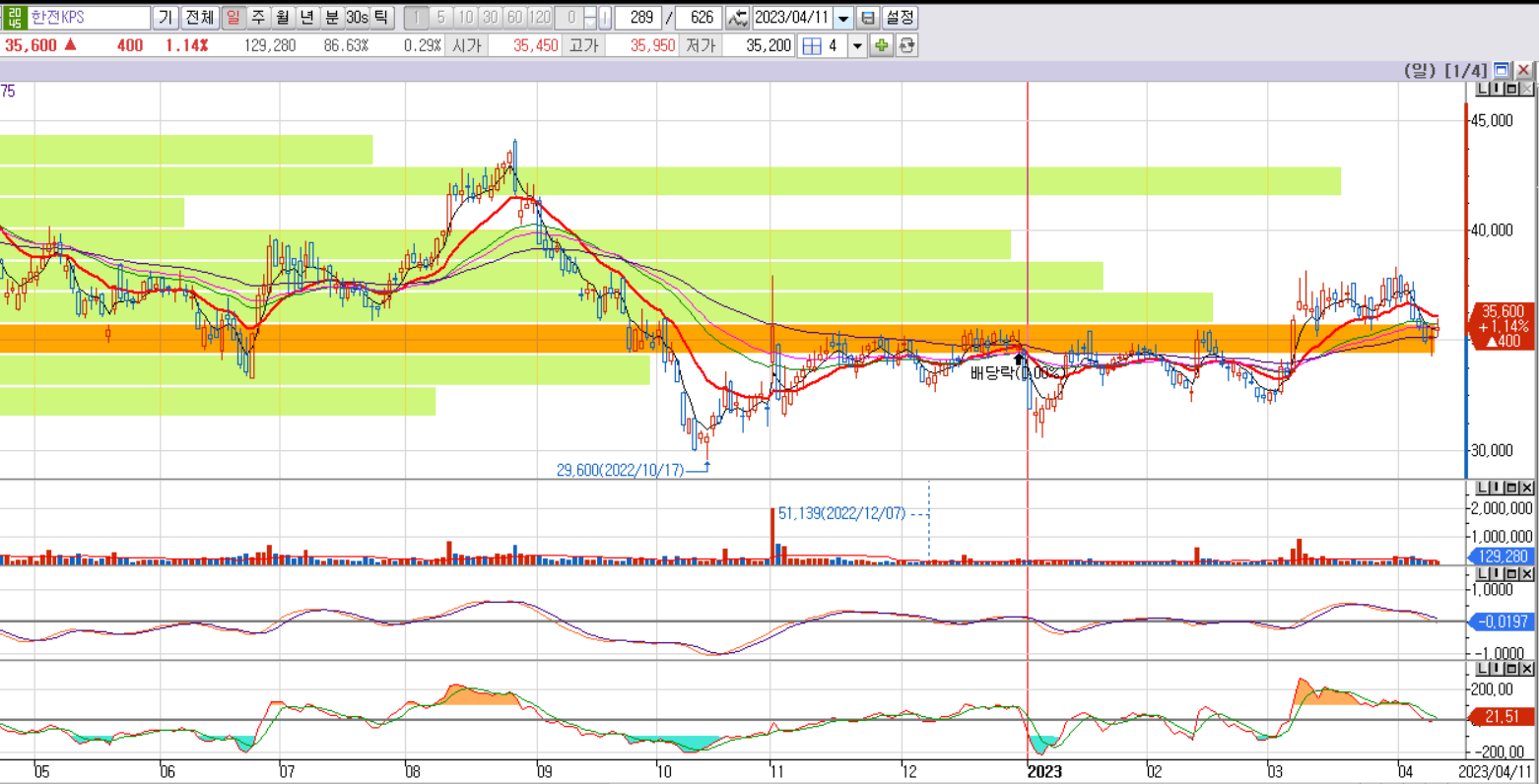The width and height of the screenshot is (1539, 784).
Task: Click the bar icon on price panel
Action: 1497,89
